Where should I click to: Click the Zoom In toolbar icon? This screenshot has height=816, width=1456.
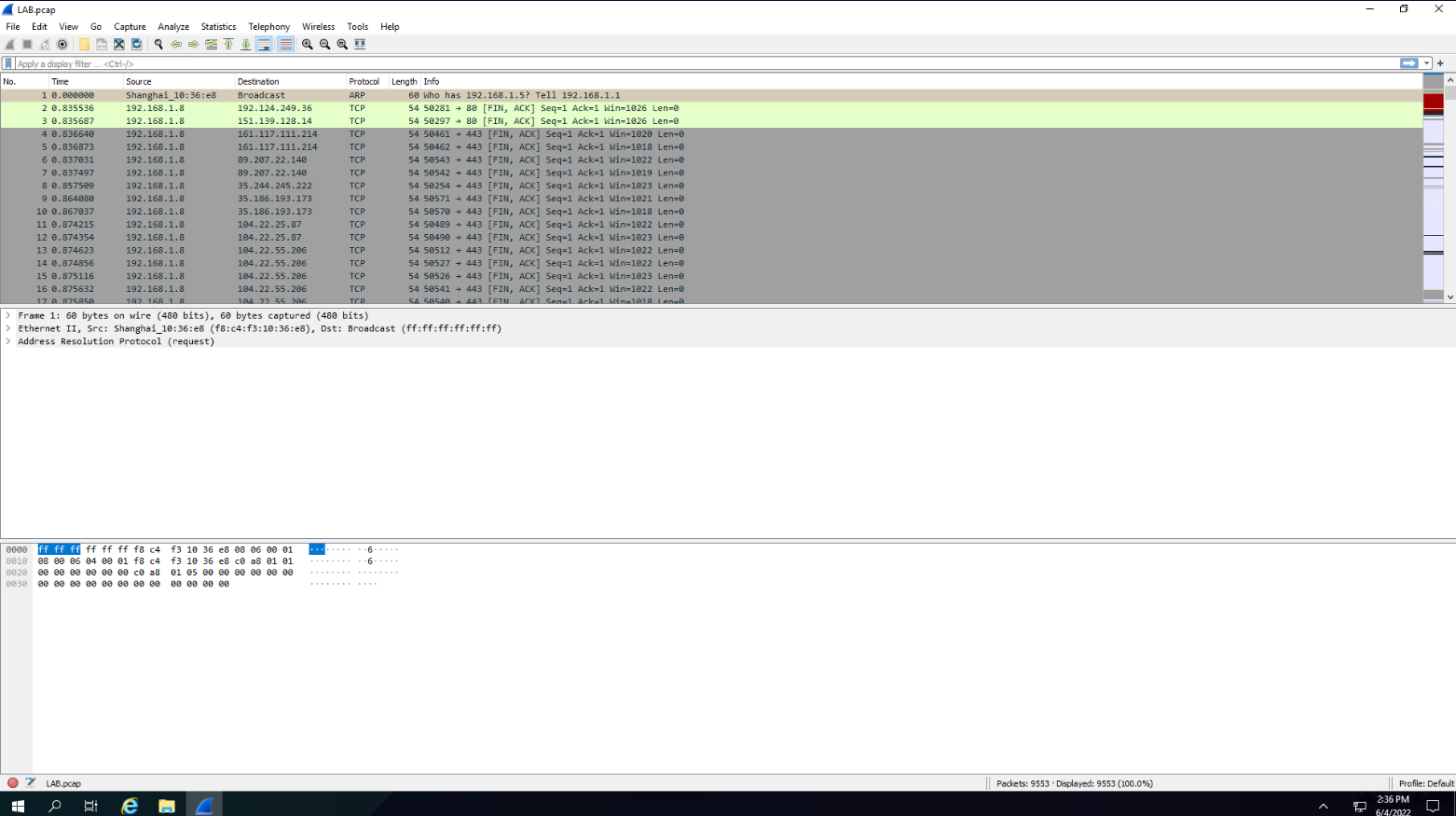pos(307,44)
